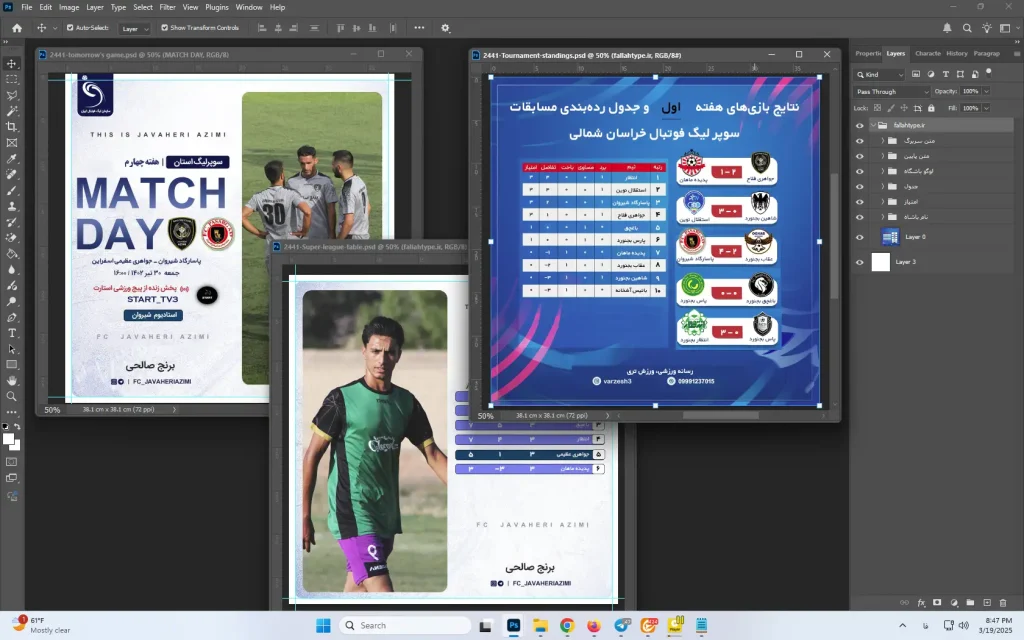
Task: Toggle visibility of امتیاز group
Action: click(859, 202)
